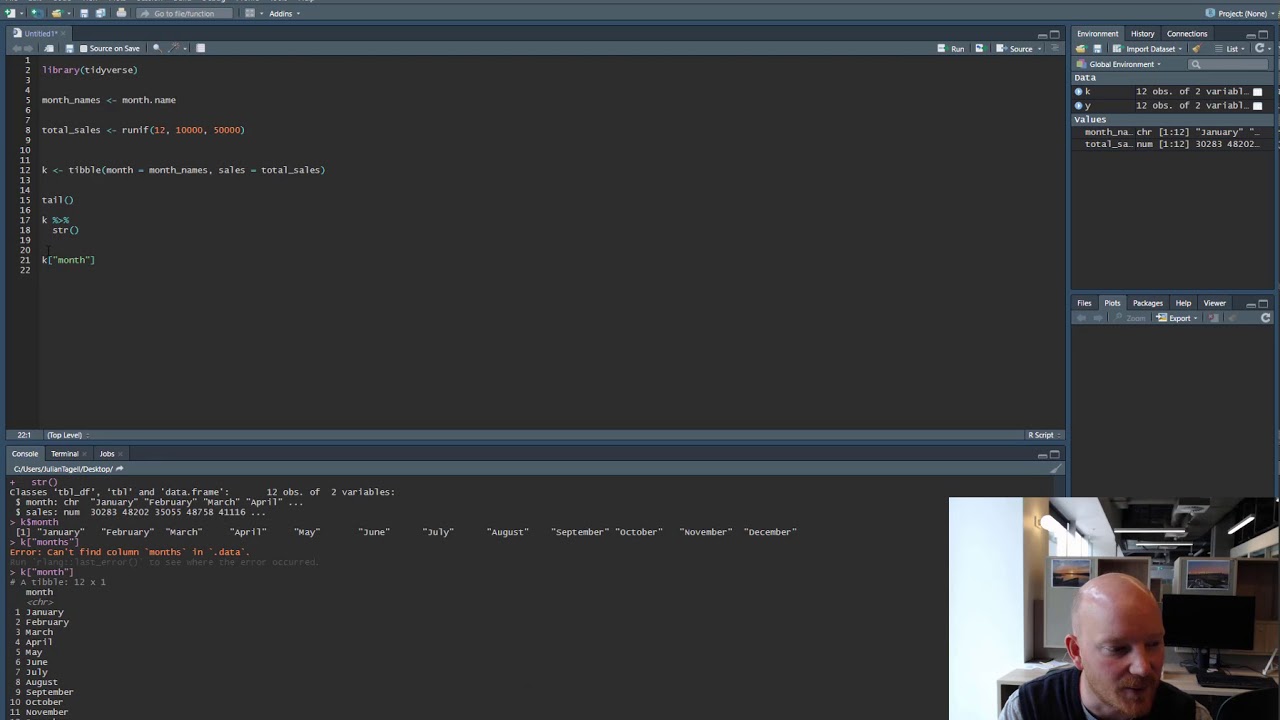Image resolution: width=1280 pixels, height=720 pixels.
Task: Click the Source button
Action: 1014,48
